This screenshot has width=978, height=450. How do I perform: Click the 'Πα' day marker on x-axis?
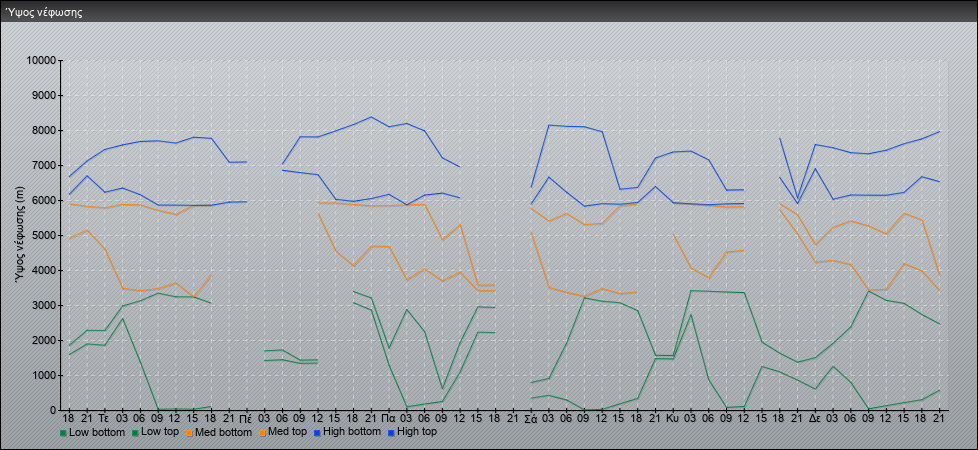(388, 417)
